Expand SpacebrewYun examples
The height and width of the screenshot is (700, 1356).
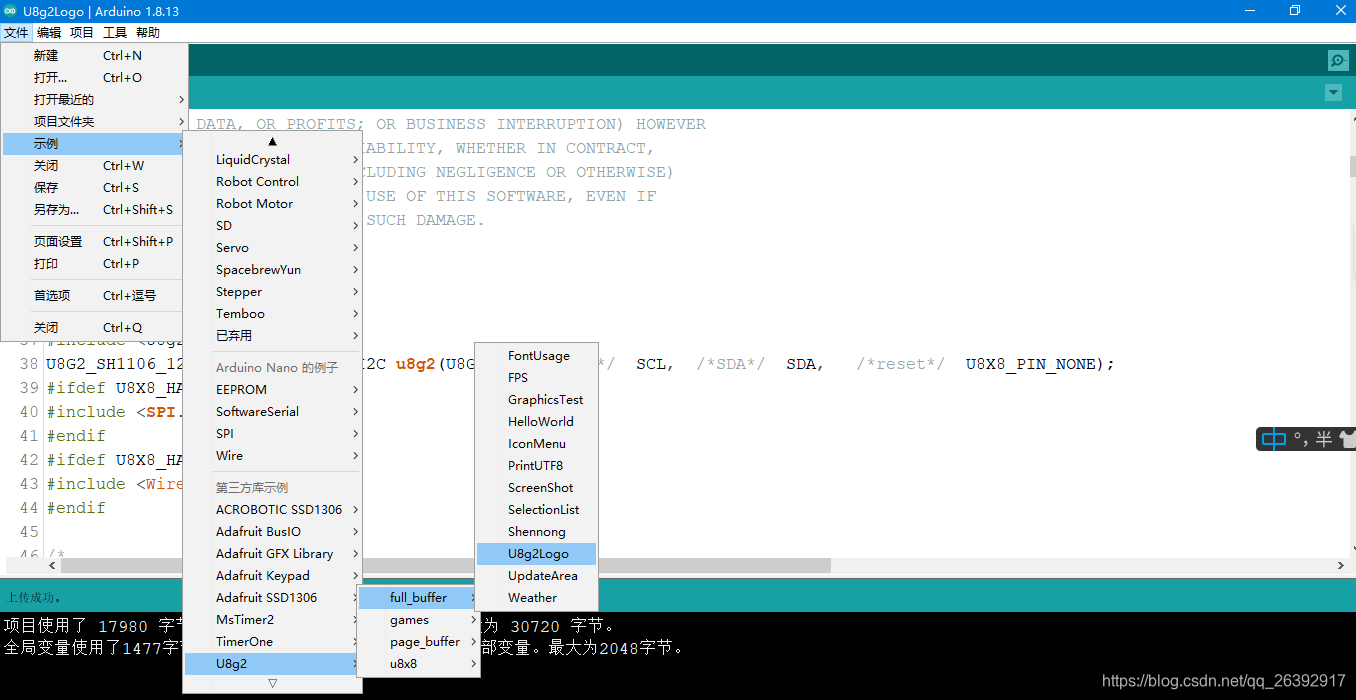[x=272, y=270]
